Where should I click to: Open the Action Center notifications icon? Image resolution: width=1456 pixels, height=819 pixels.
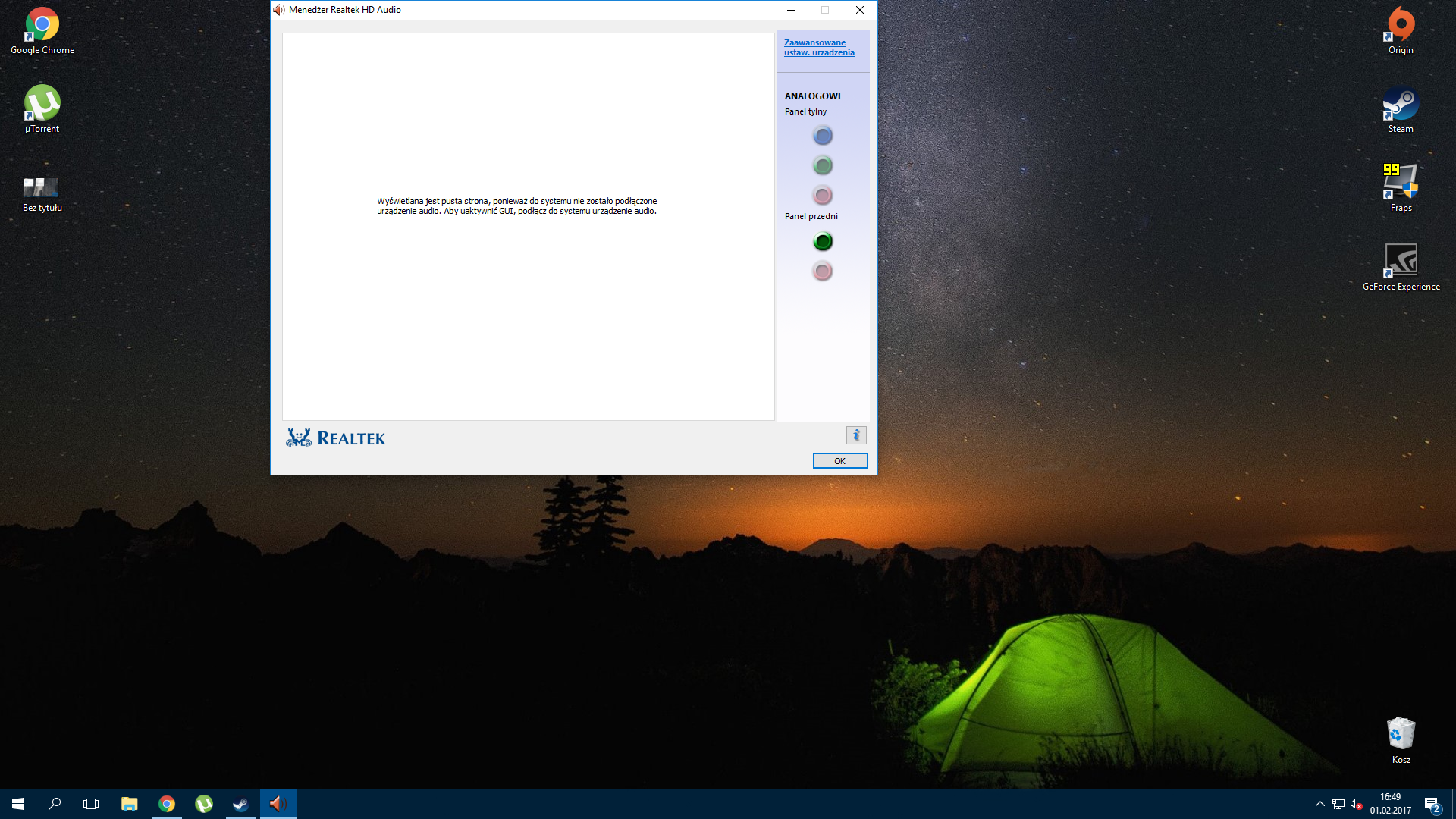pyautogui.click(x=1432, y=804)
